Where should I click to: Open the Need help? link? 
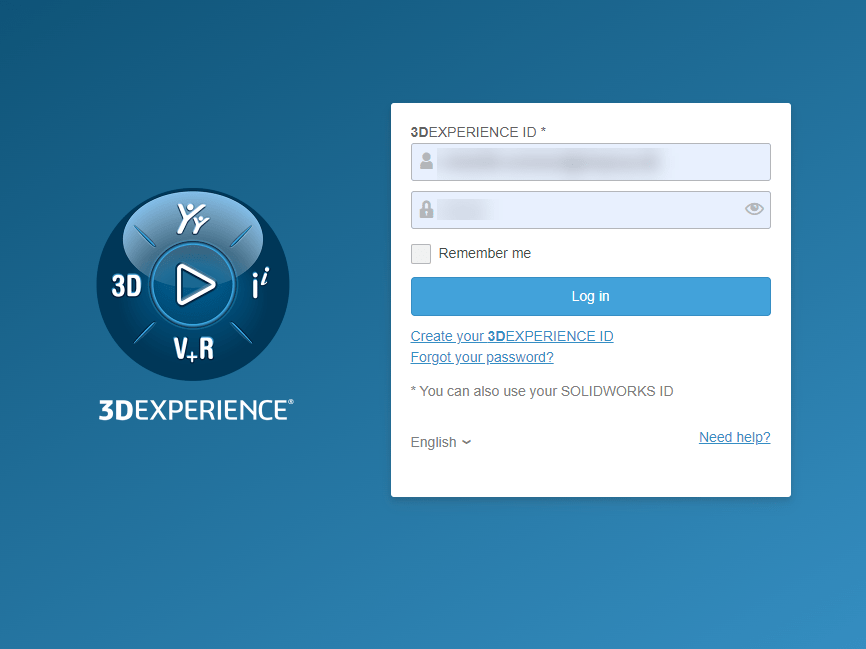pyautogui.click(x=735, y=437)
